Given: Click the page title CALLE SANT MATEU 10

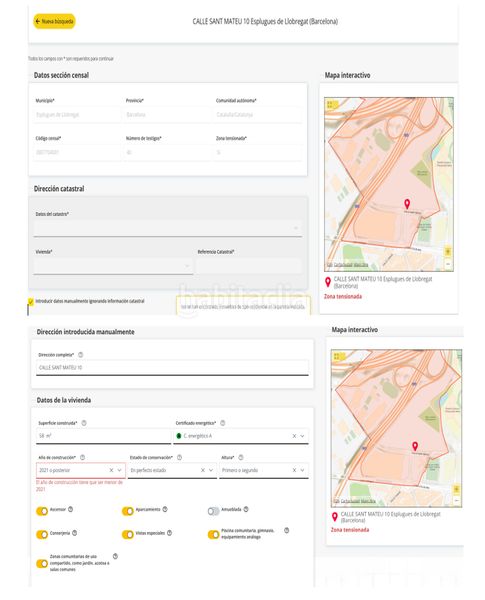Looking at the screenshot, I should click(265, 21).
